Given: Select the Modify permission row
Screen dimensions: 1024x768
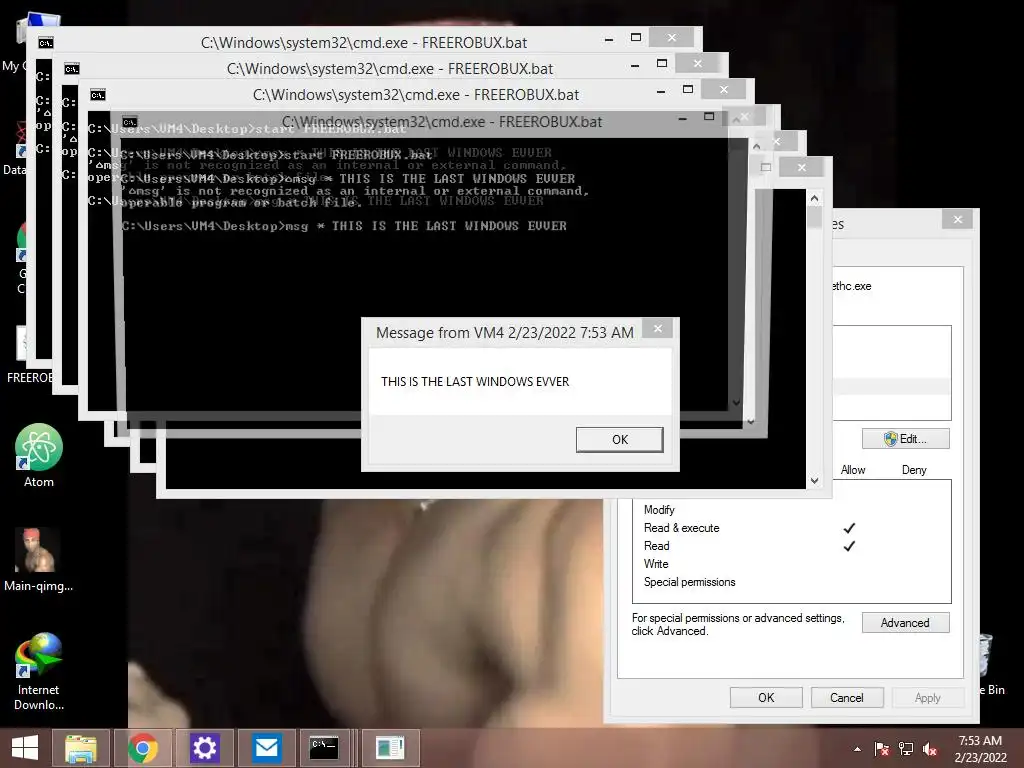Looking at the screenshot, I should [792, 510].
